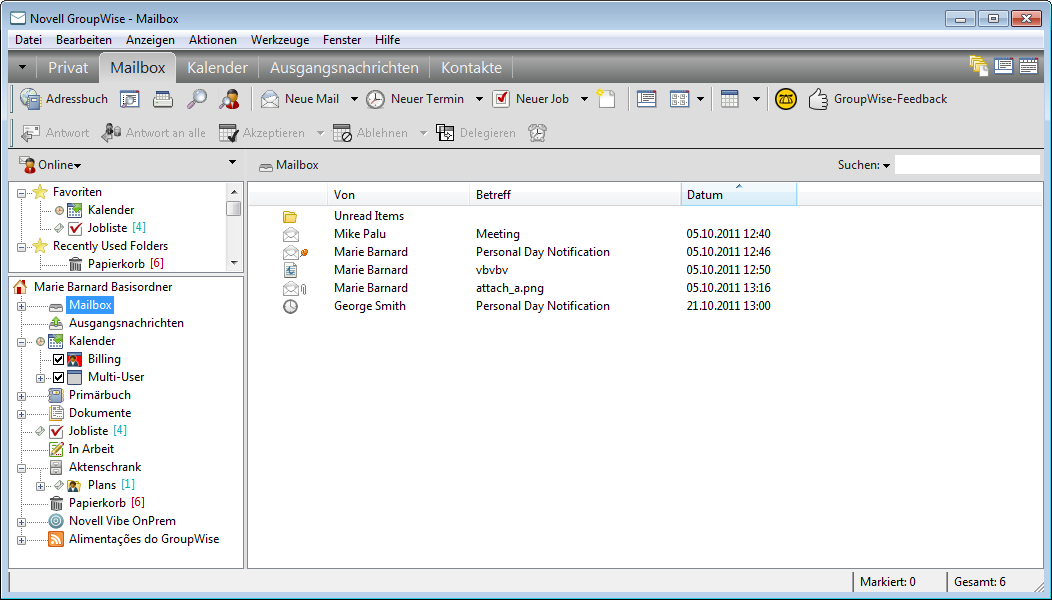Collapse the Kalender tree node
1052x600 pixels.
point(21,342)
